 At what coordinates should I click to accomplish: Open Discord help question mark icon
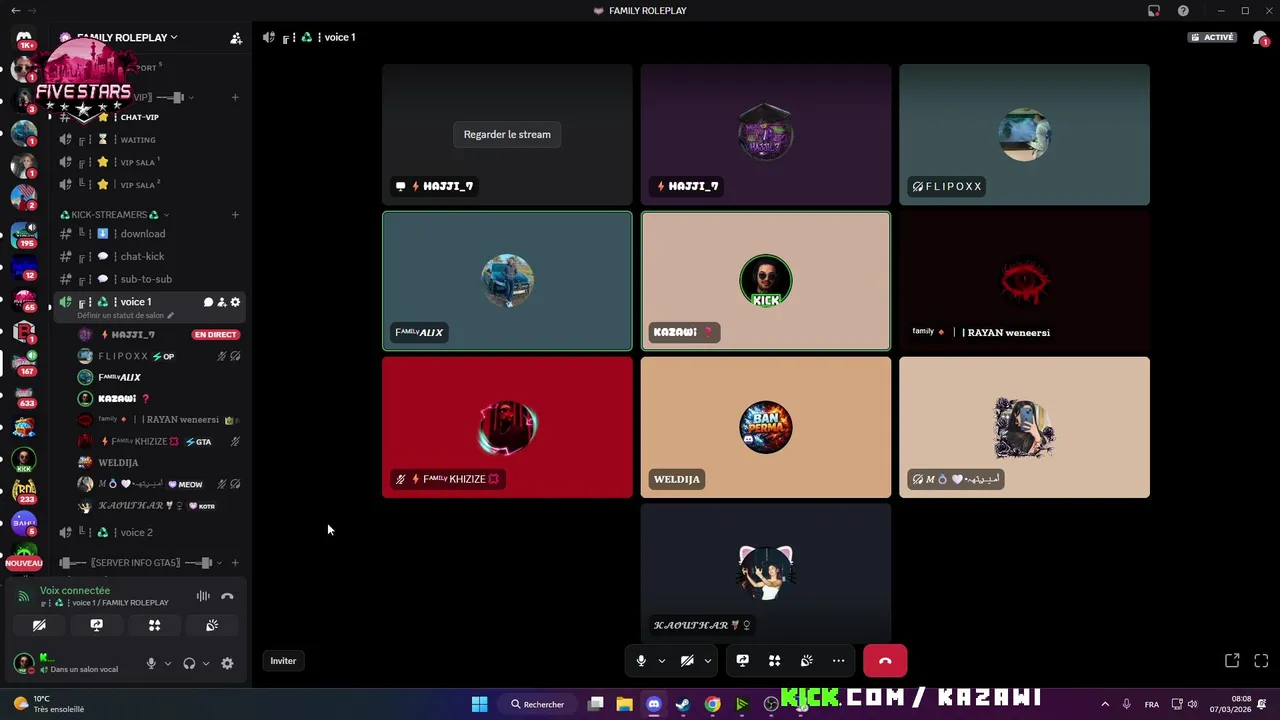click(1183, 11)
